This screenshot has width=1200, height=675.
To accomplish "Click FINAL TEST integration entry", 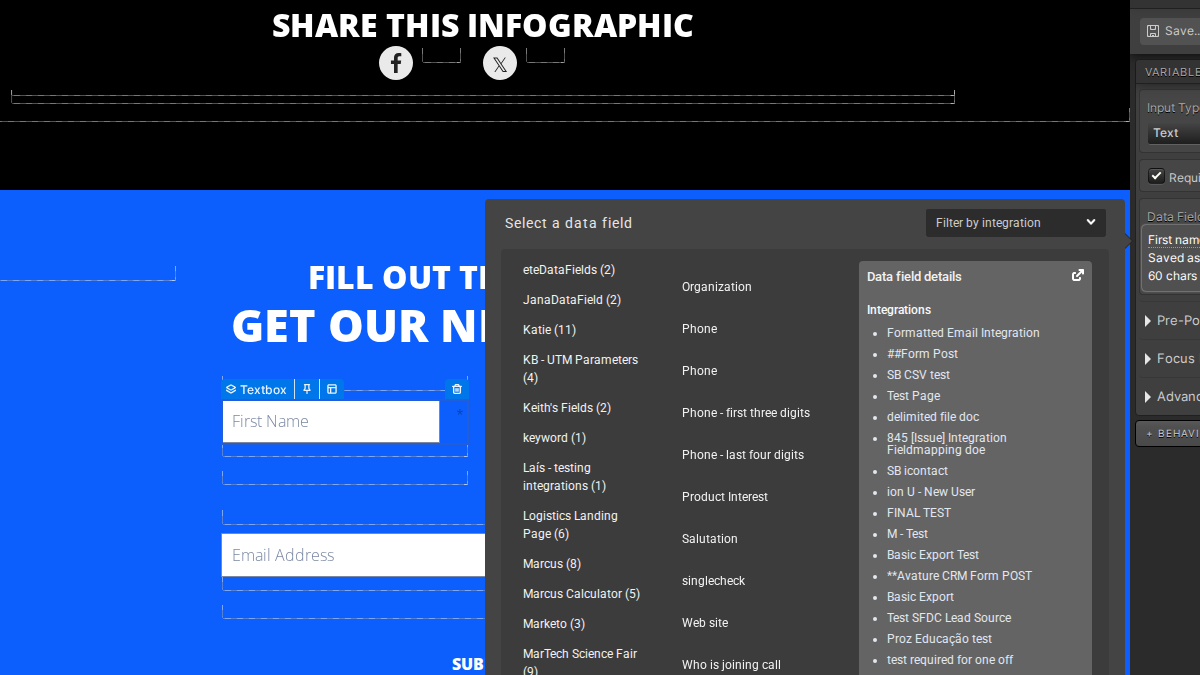I will tap(919, 513).
